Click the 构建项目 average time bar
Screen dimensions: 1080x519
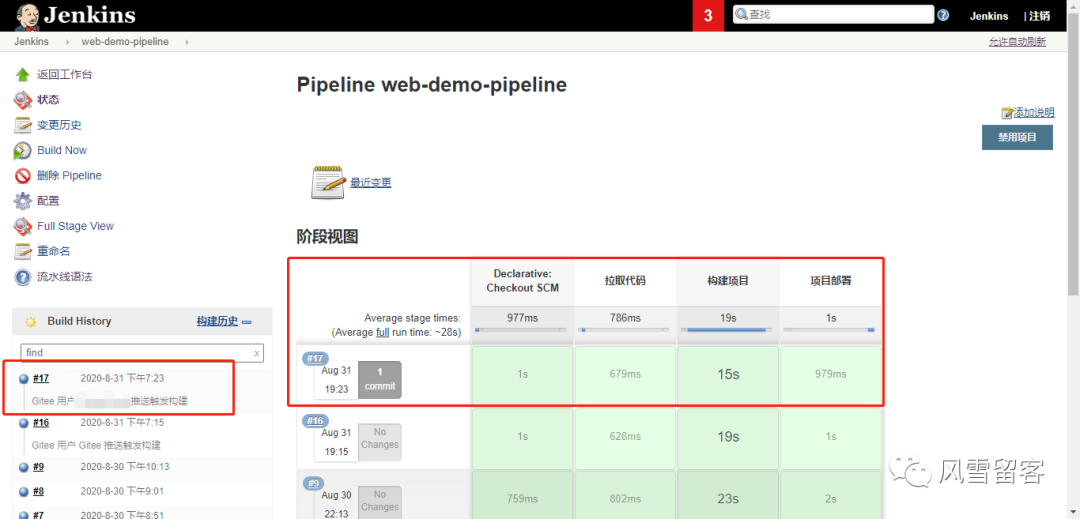click(x=728, y=330)
